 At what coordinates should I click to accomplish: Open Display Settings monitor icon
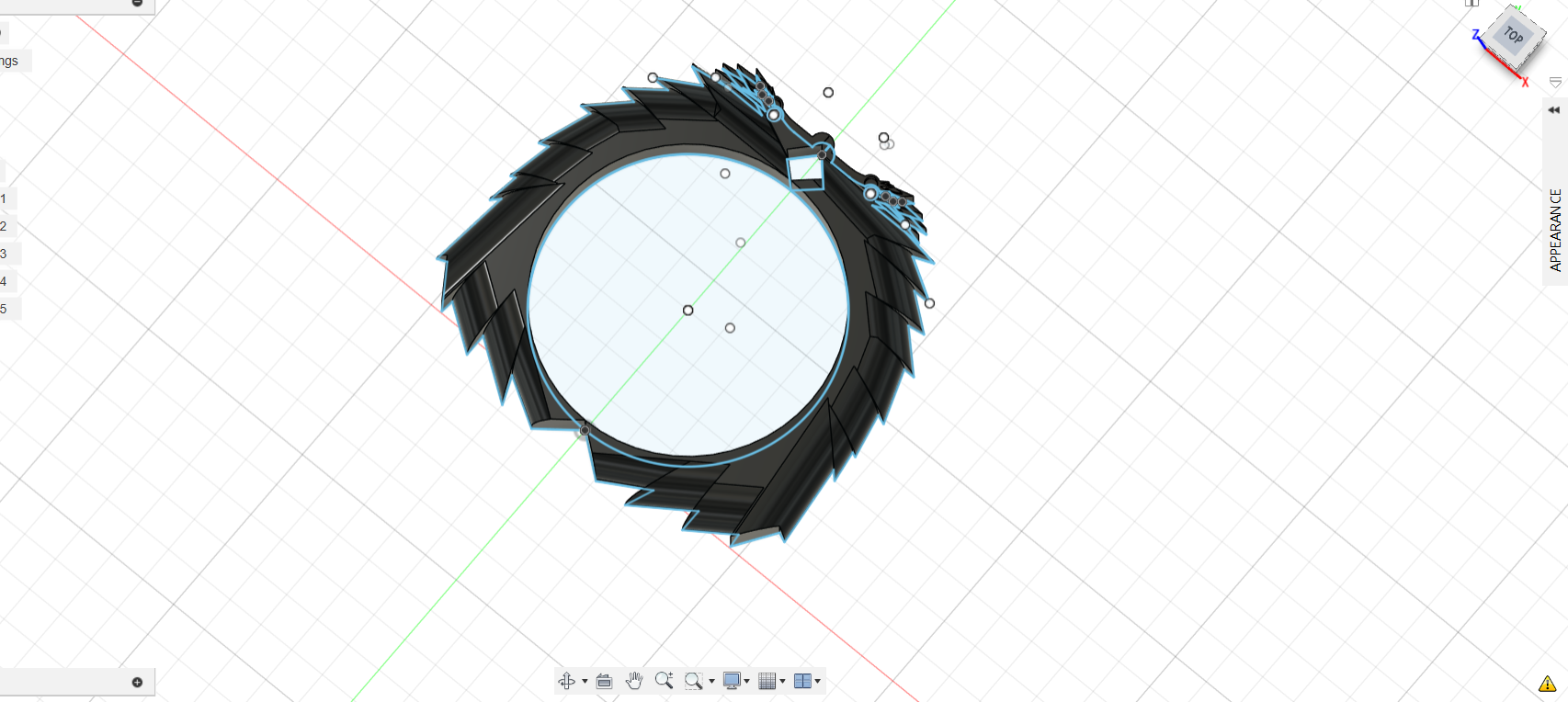[x=732, y=681]
